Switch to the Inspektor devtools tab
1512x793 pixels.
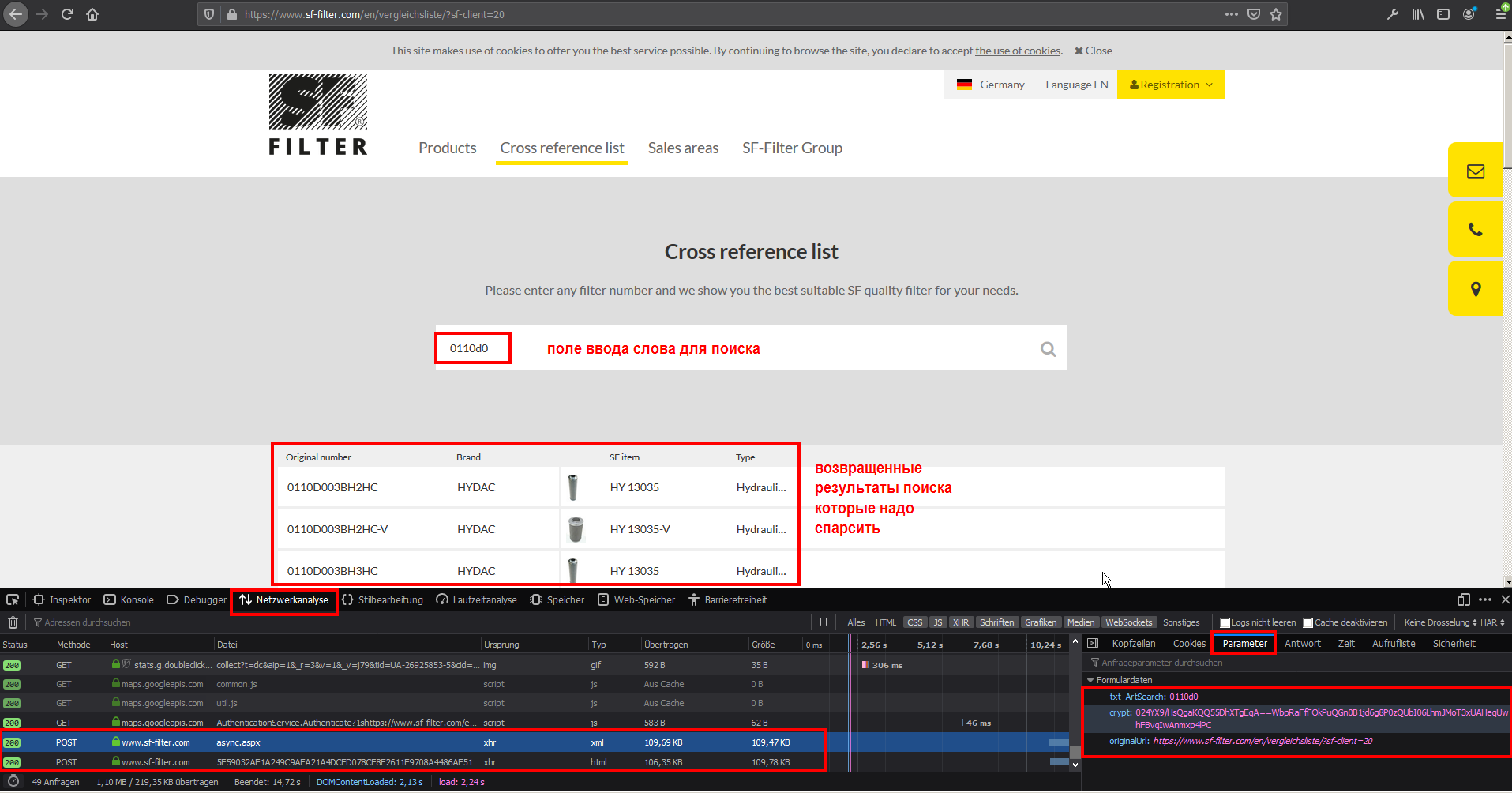[62, 599]
